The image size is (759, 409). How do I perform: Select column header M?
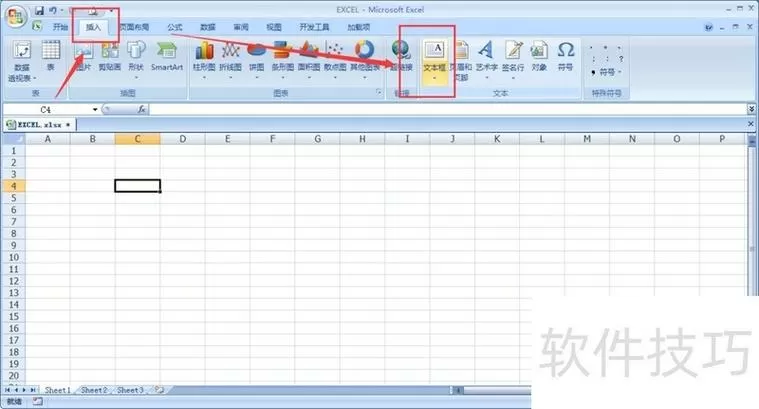(x=587, y=139)
